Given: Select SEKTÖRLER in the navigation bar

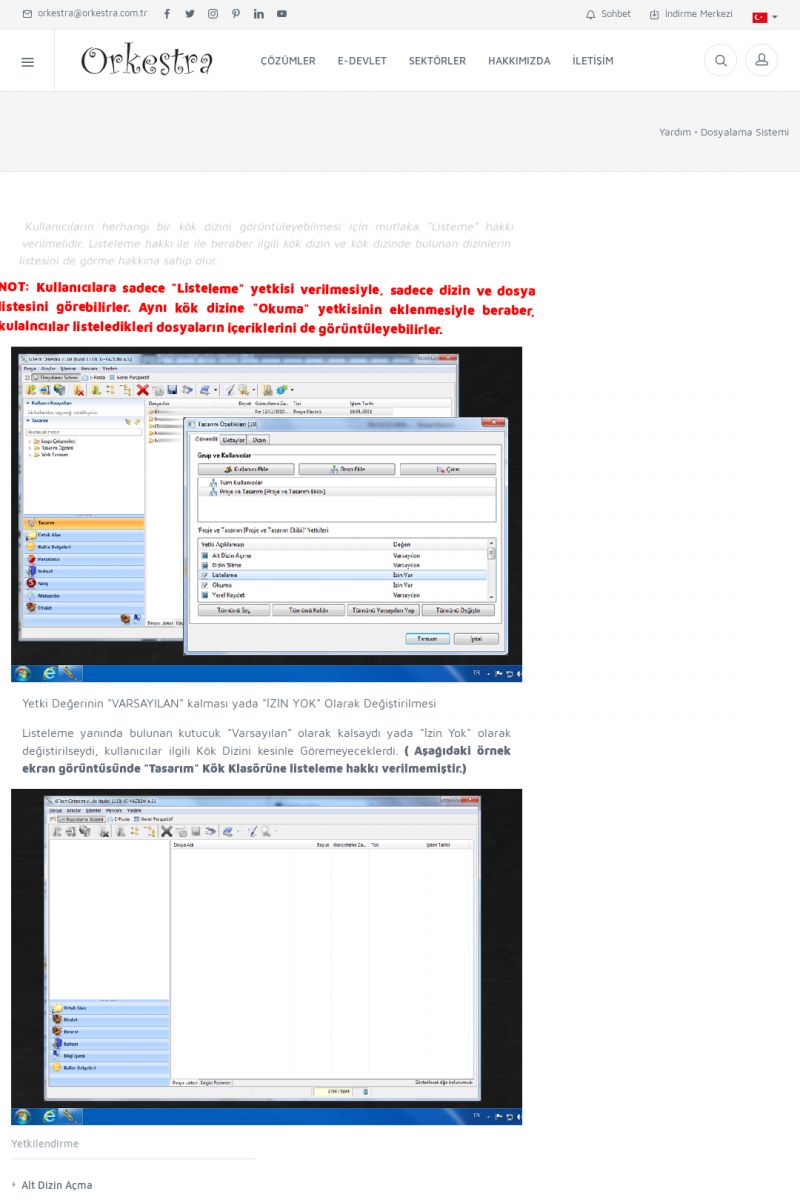Looking at the screenshot, I should (437, 61).
